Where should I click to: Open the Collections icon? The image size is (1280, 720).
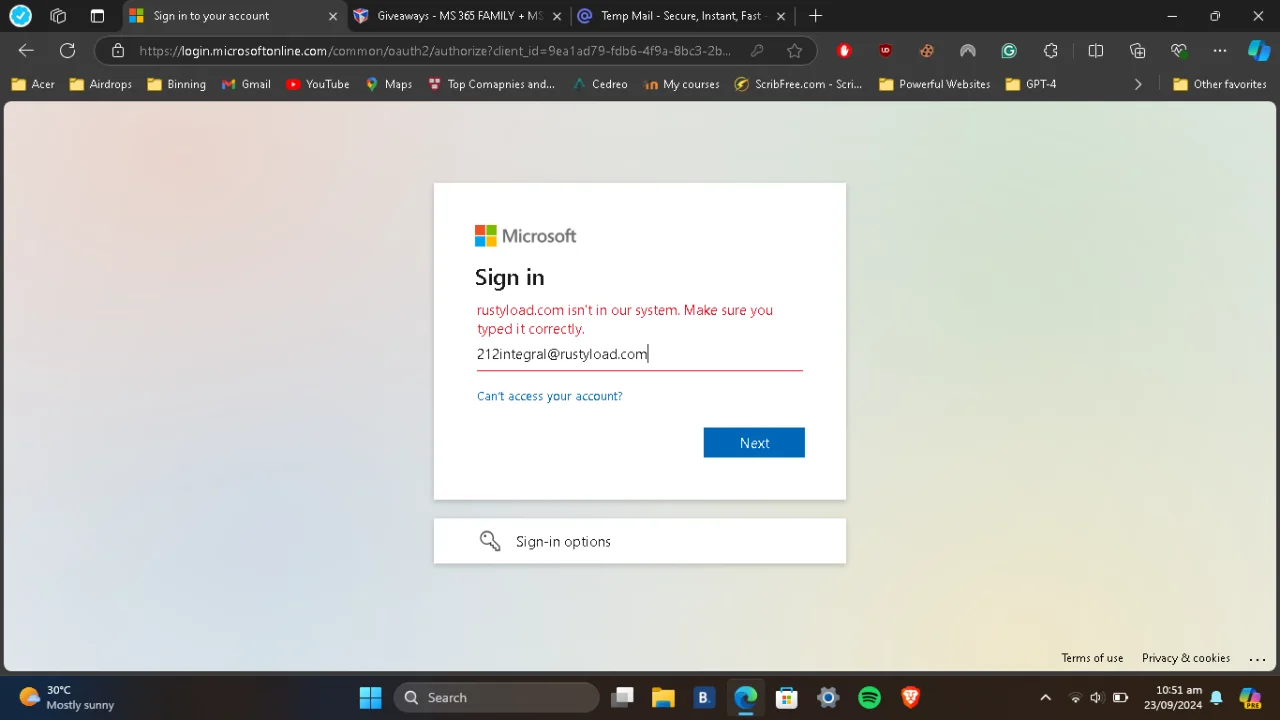pyautogui.click(x=1137, y=51)
